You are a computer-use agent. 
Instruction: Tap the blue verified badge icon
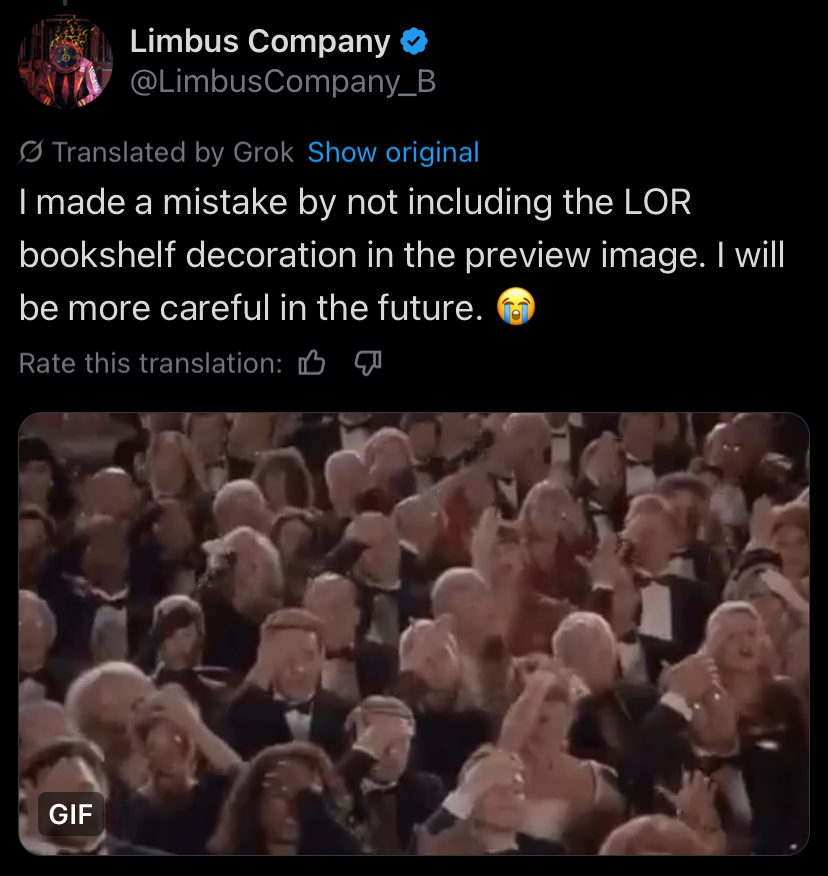click(x=414, y=41)
